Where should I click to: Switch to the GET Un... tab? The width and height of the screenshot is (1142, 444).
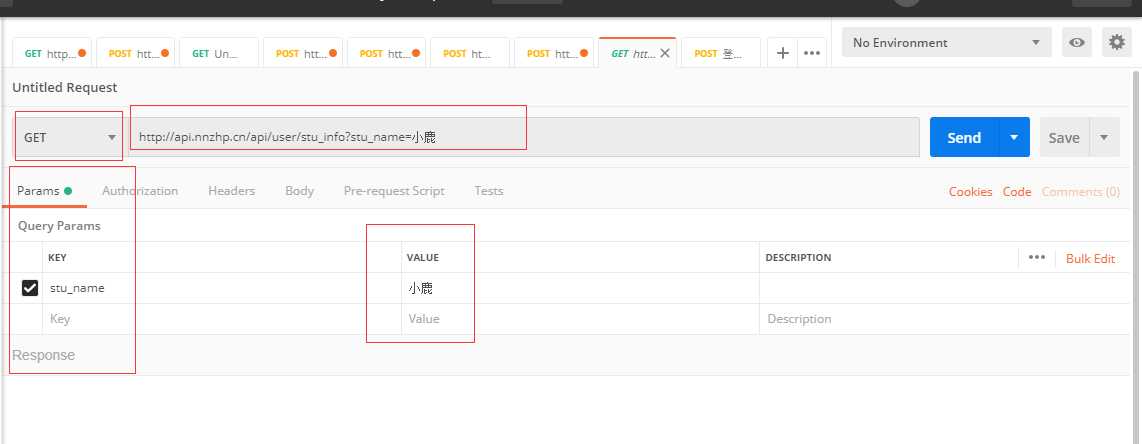[x=219, y=53]
